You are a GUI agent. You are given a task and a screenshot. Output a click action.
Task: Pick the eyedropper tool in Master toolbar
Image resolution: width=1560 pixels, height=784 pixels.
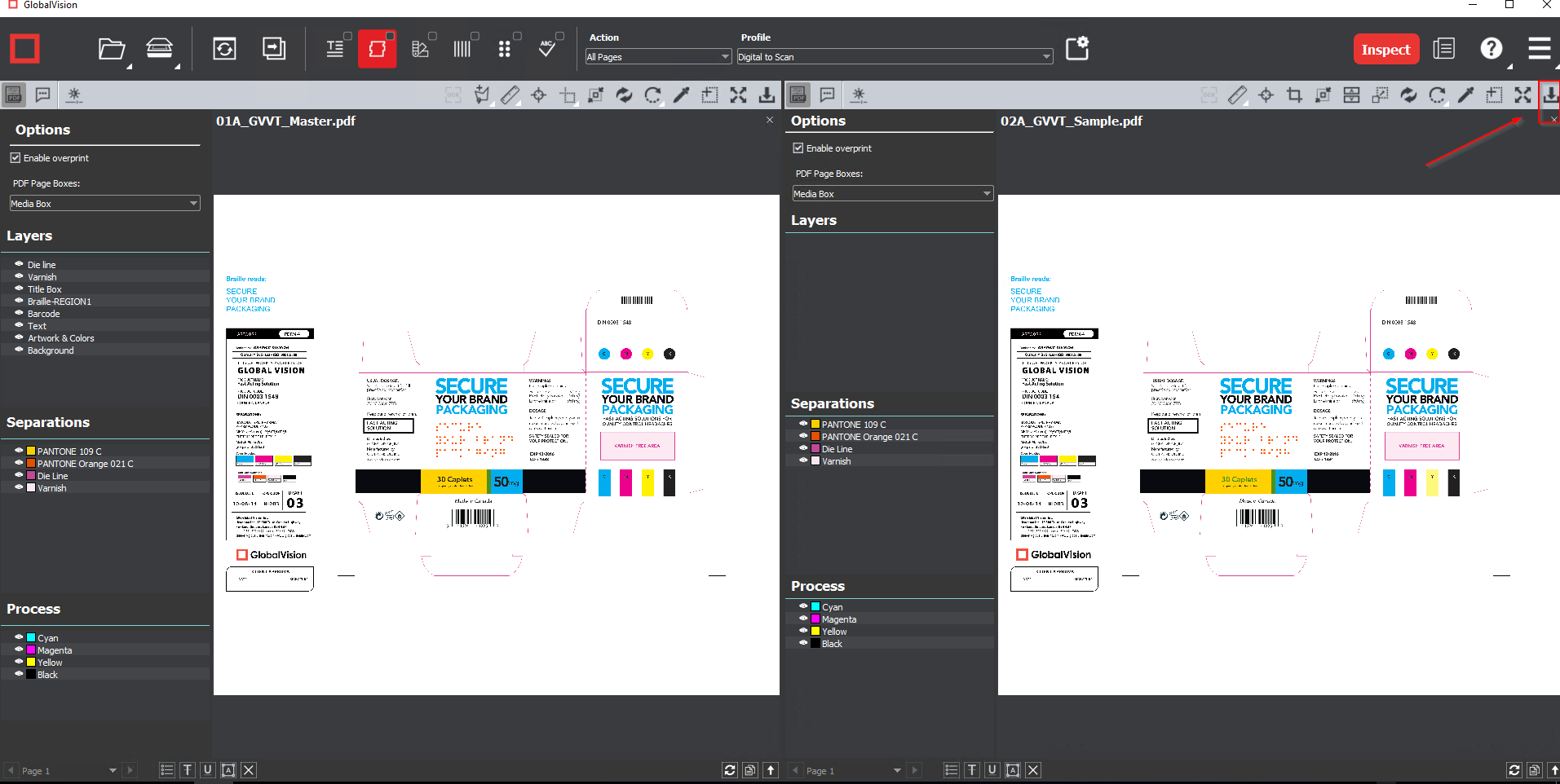click(681, 95)
